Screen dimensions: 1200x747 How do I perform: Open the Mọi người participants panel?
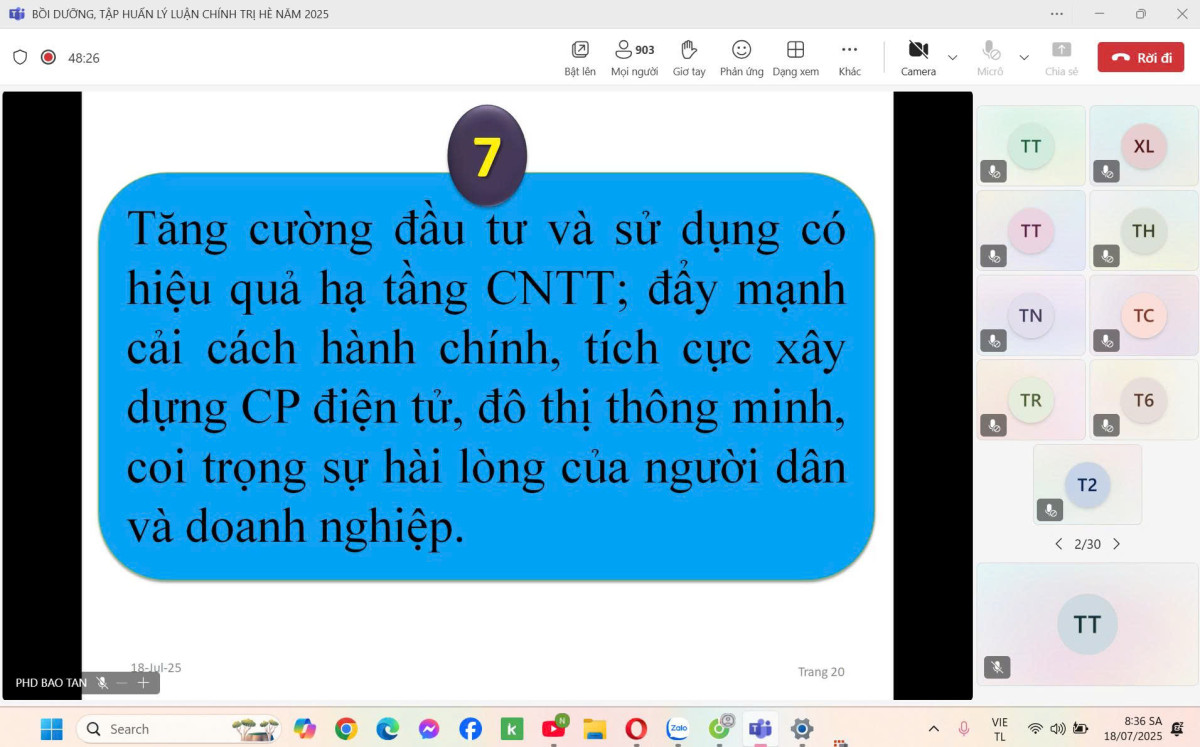(634, 57)
